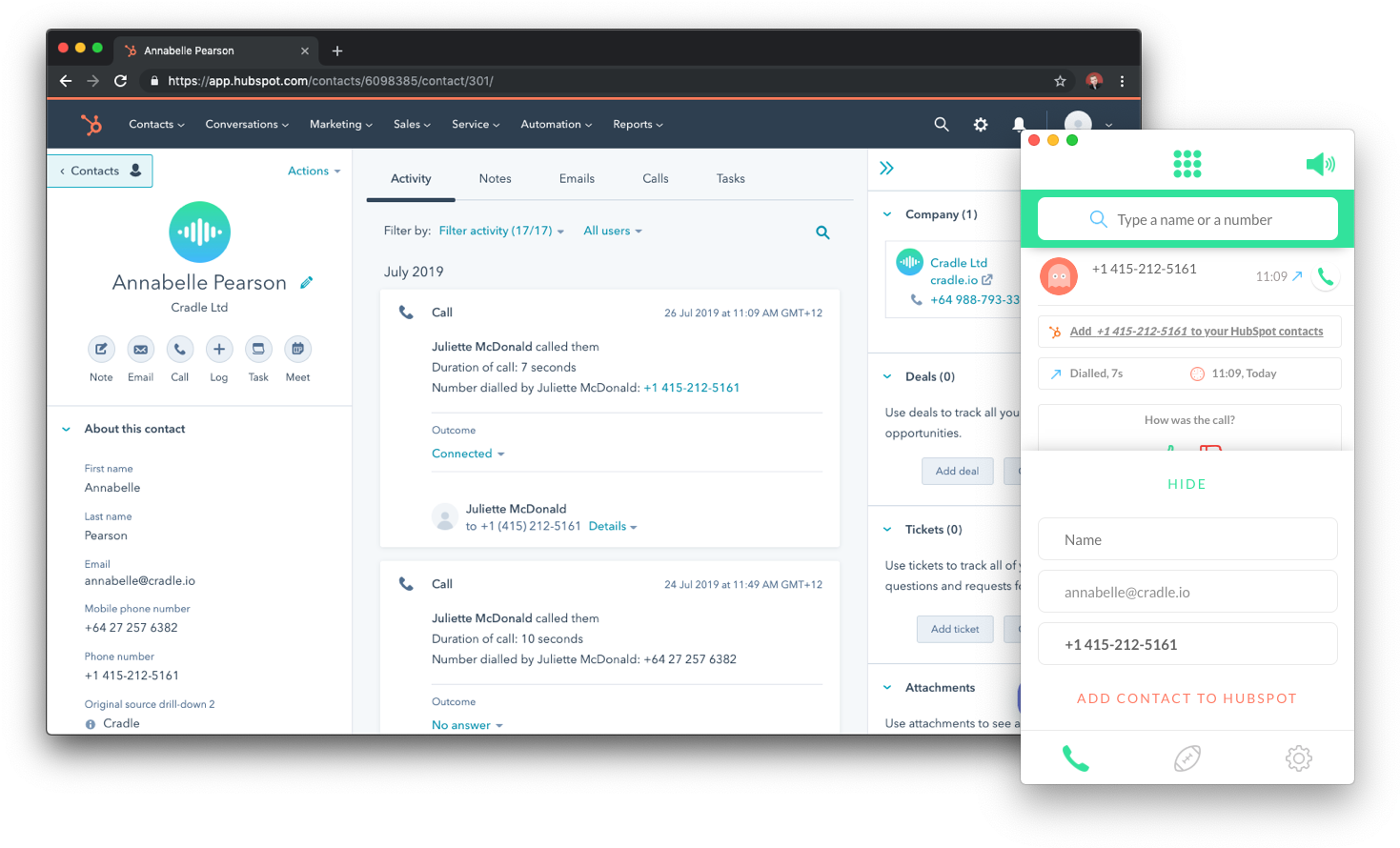Open the Contacts navigation dropdown

(156, 124)
